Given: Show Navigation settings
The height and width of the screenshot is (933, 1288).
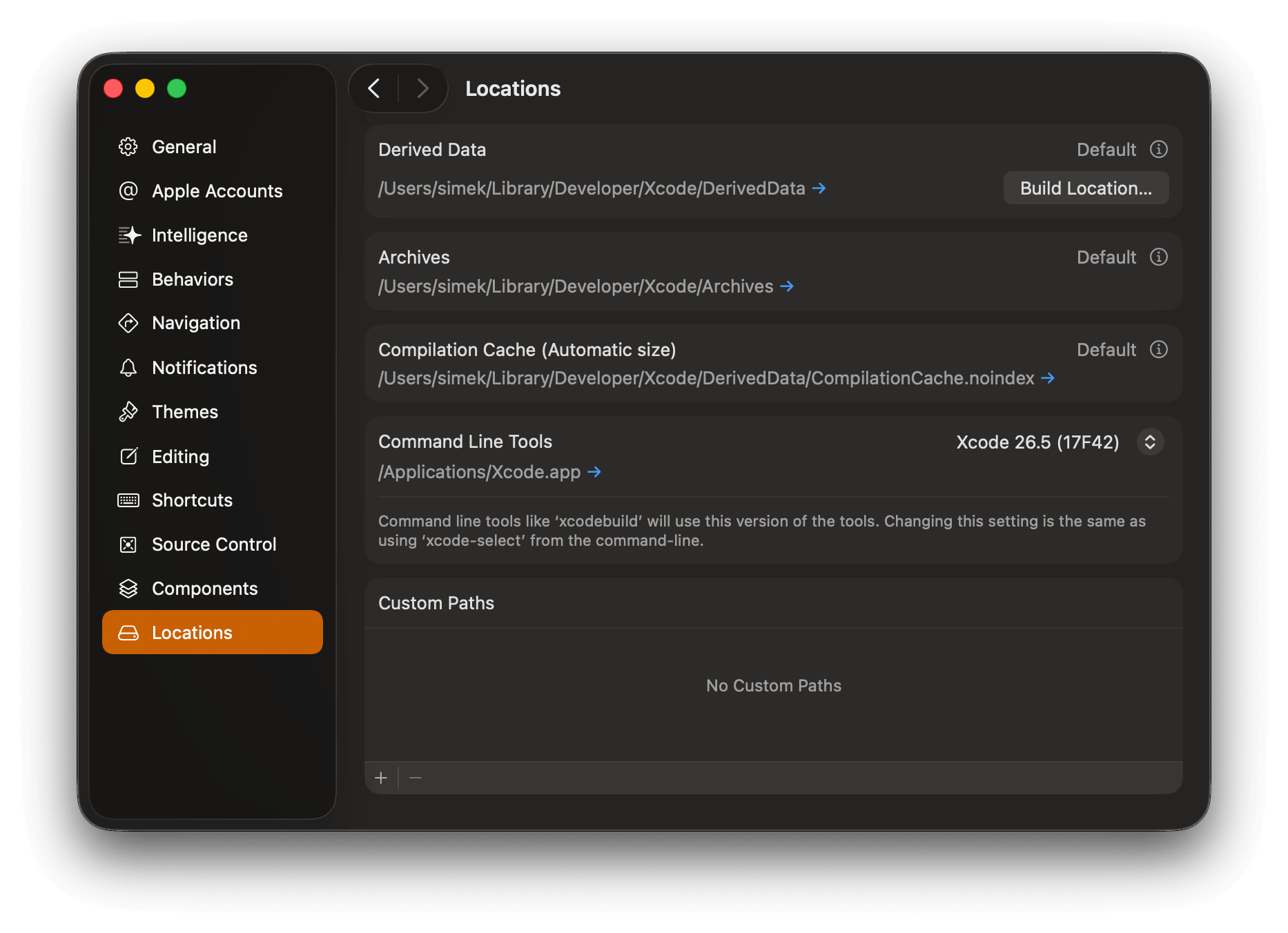Looking at the screenshot, I should pos(213,323).
